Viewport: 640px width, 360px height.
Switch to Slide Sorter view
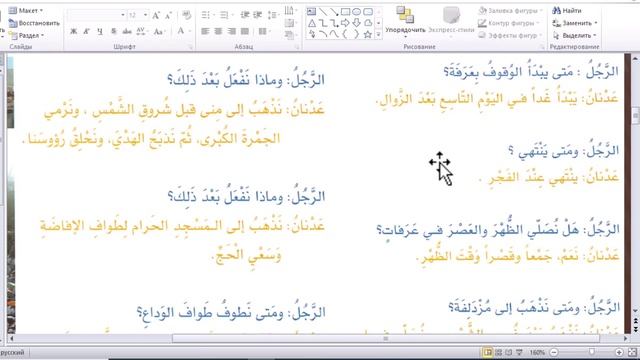point(498,352)
